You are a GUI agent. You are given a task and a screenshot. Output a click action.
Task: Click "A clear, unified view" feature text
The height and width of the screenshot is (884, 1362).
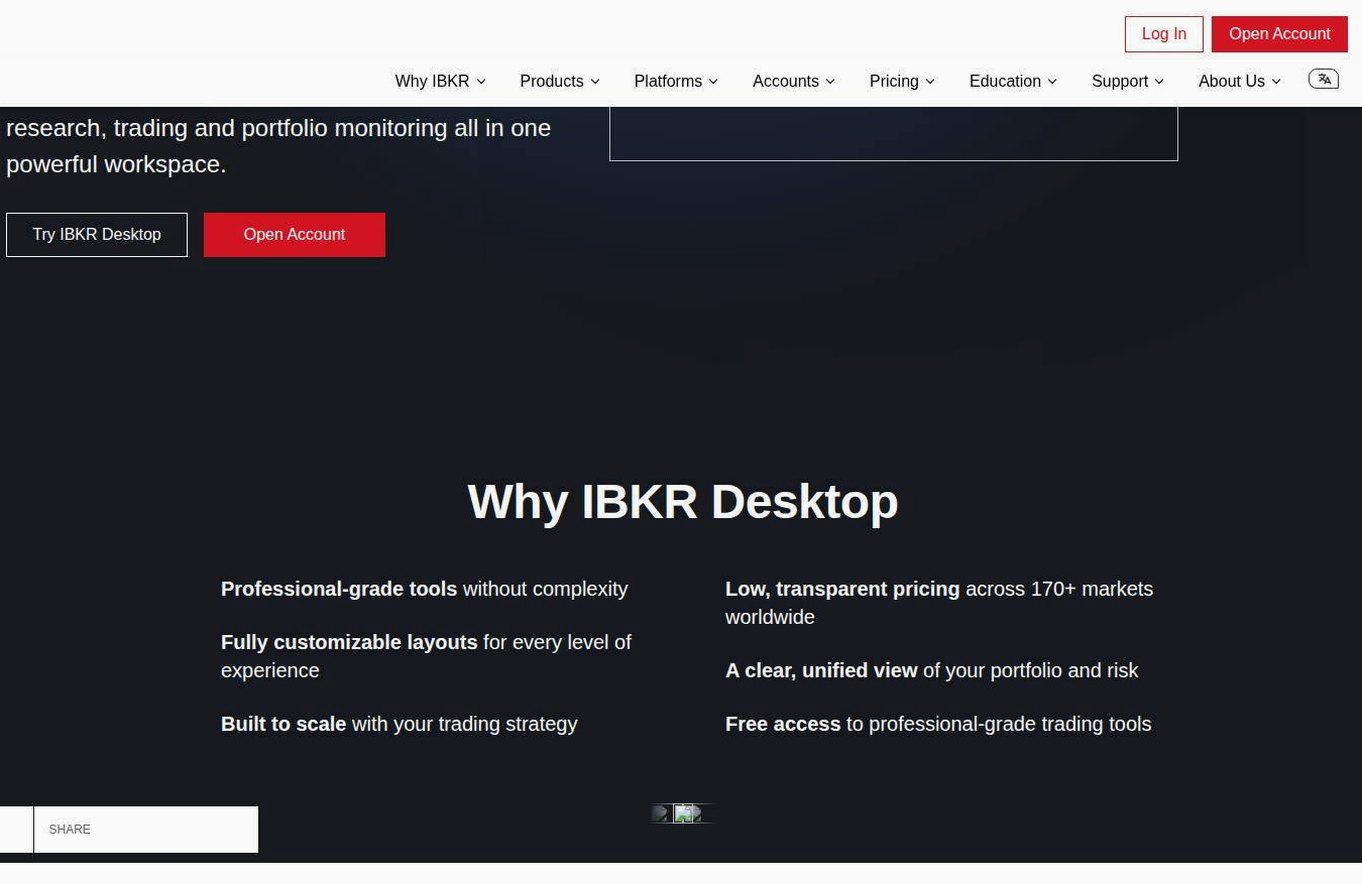point(821,671)
